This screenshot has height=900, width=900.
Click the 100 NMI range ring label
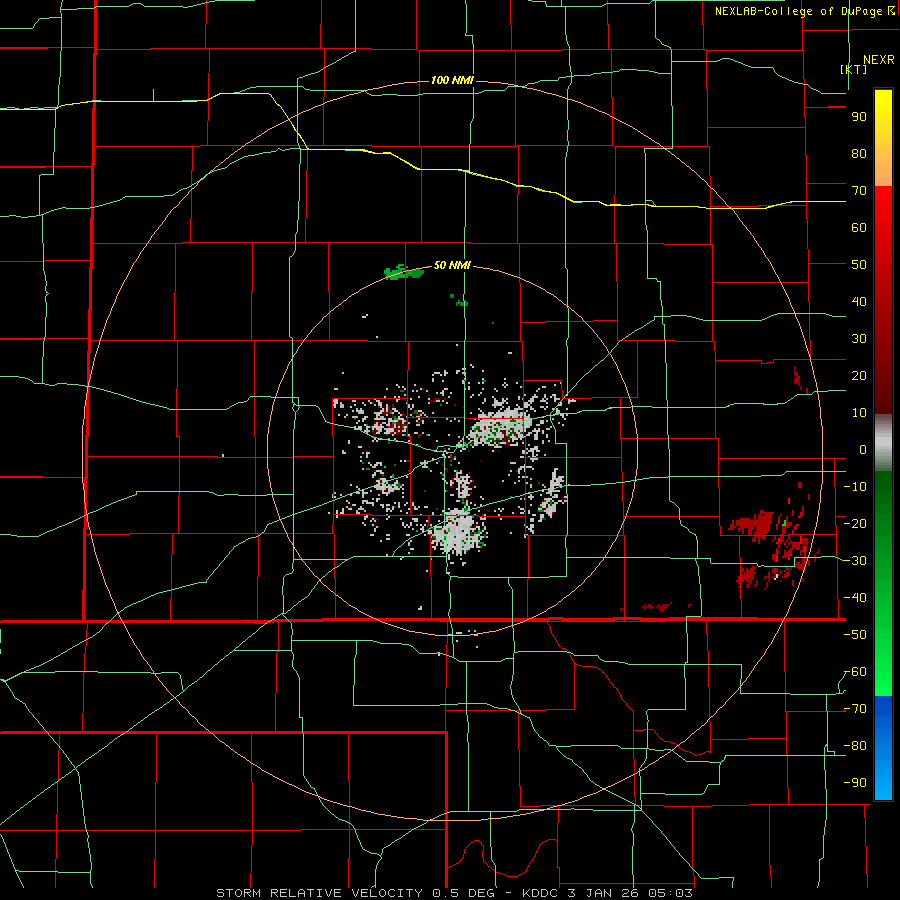coord(452,80)
